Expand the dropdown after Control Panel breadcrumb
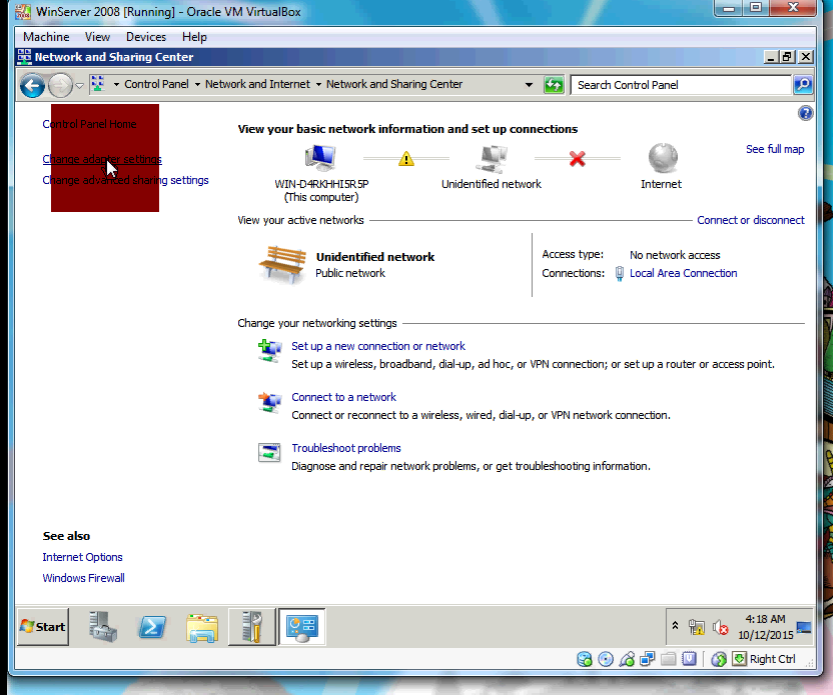Image resolution: width=833 pixels, height=695 pixels. [x=197, y=84]
